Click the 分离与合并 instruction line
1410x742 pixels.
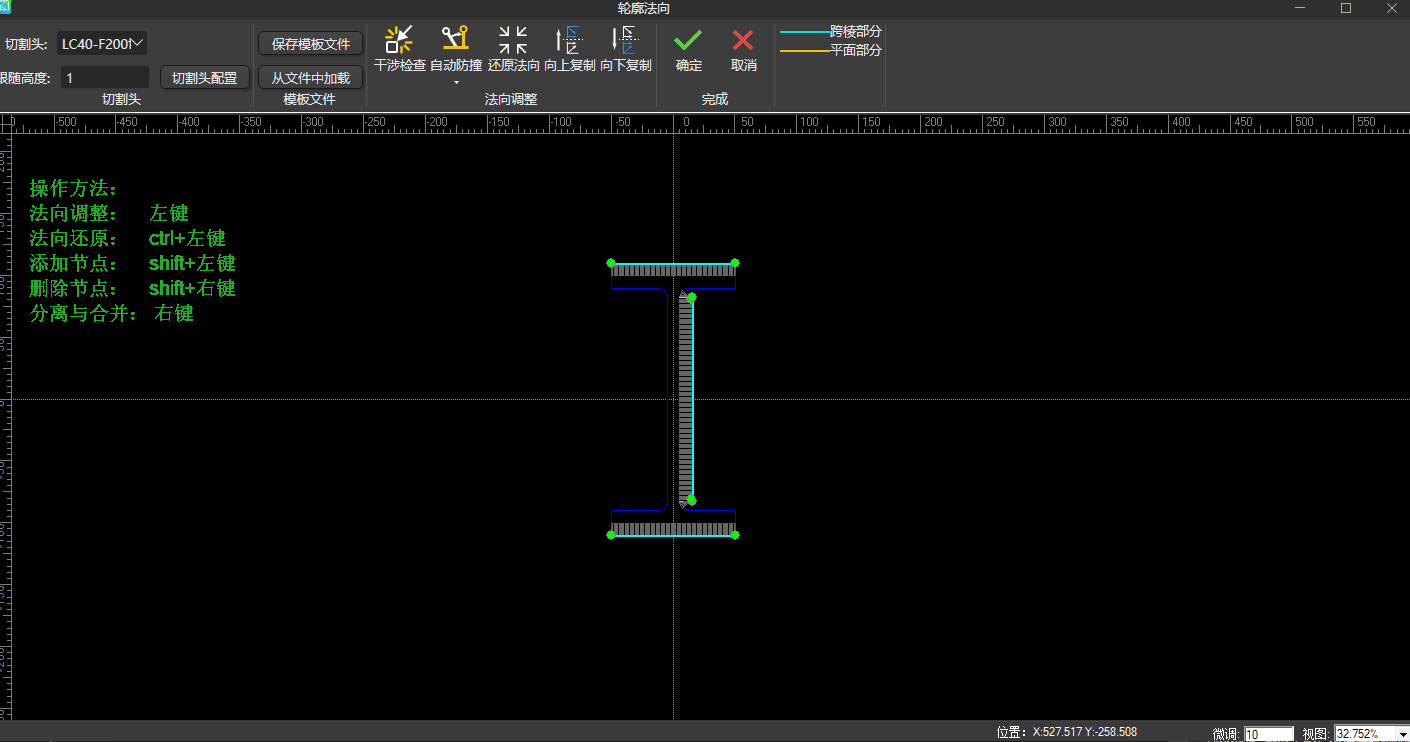112,313
